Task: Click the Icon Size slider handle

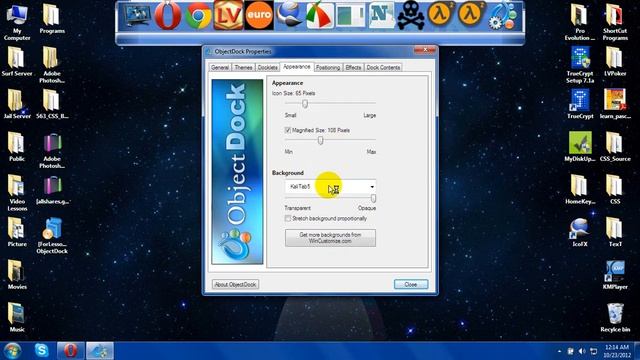Action: click(305, 104)
